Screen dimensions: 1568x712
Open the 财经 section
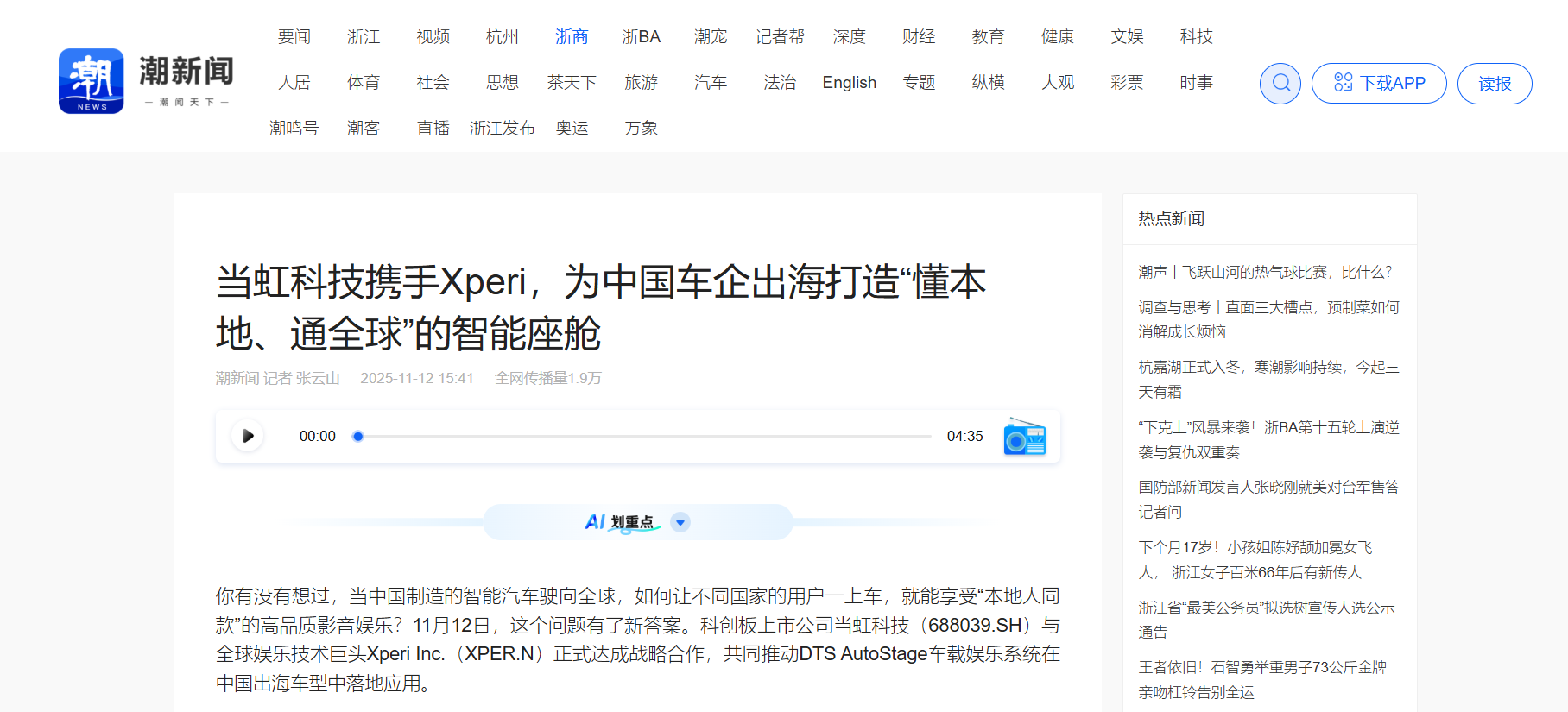919,37
